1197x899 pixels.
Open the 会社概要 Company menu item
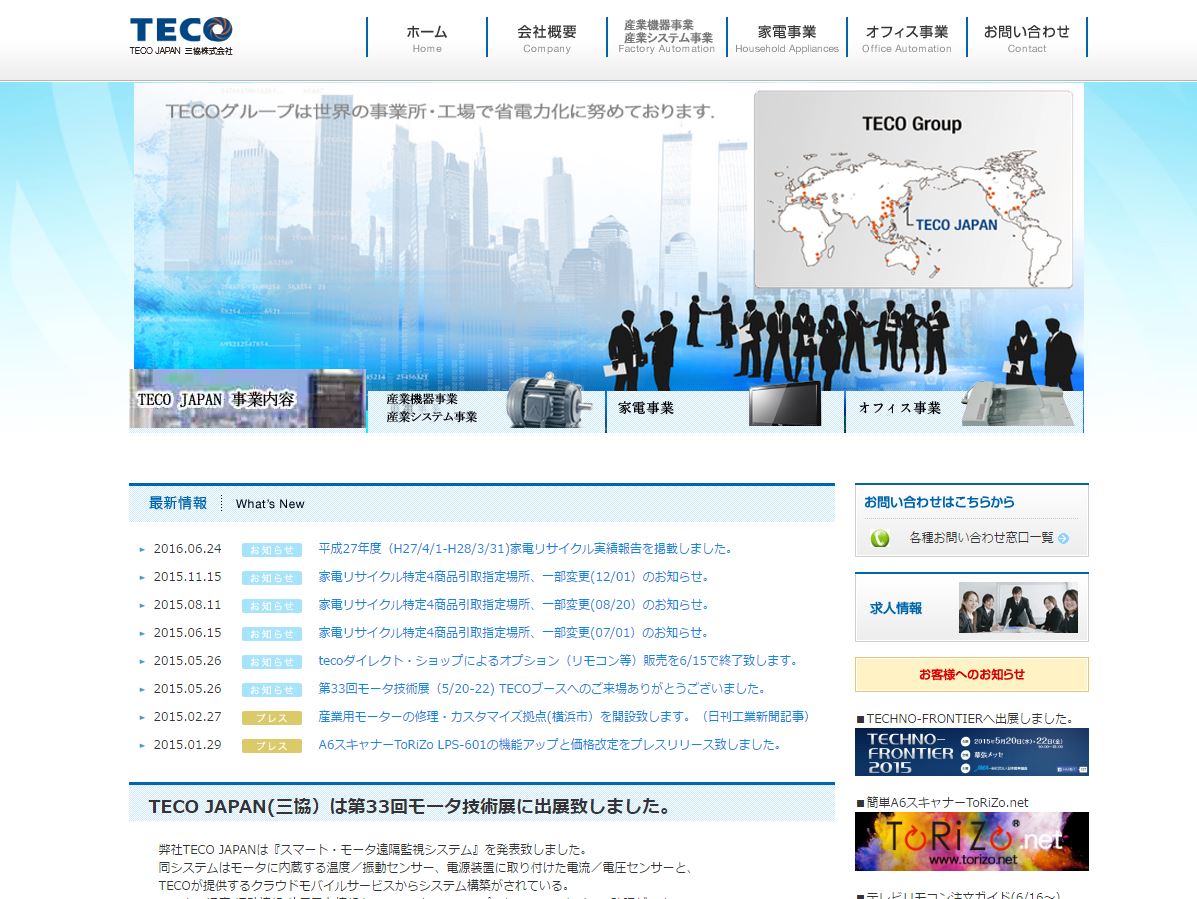point(547,37)
